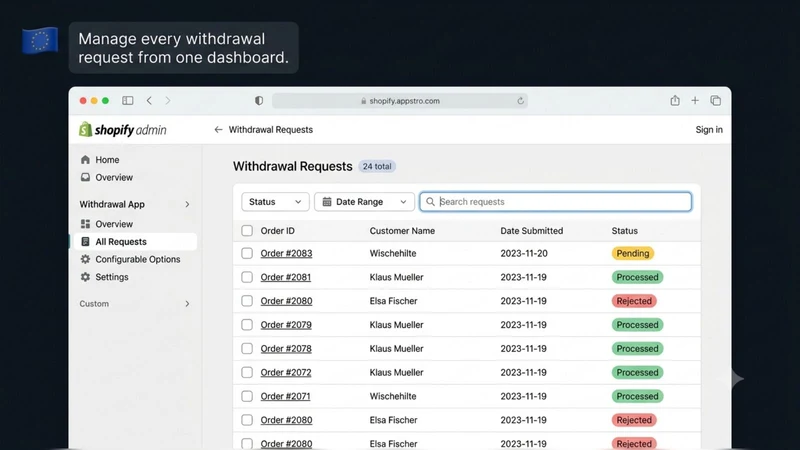The width and height of the screenshot is (800, 450).
Task: Click the Settings gear icon
Action: [85, 277]
